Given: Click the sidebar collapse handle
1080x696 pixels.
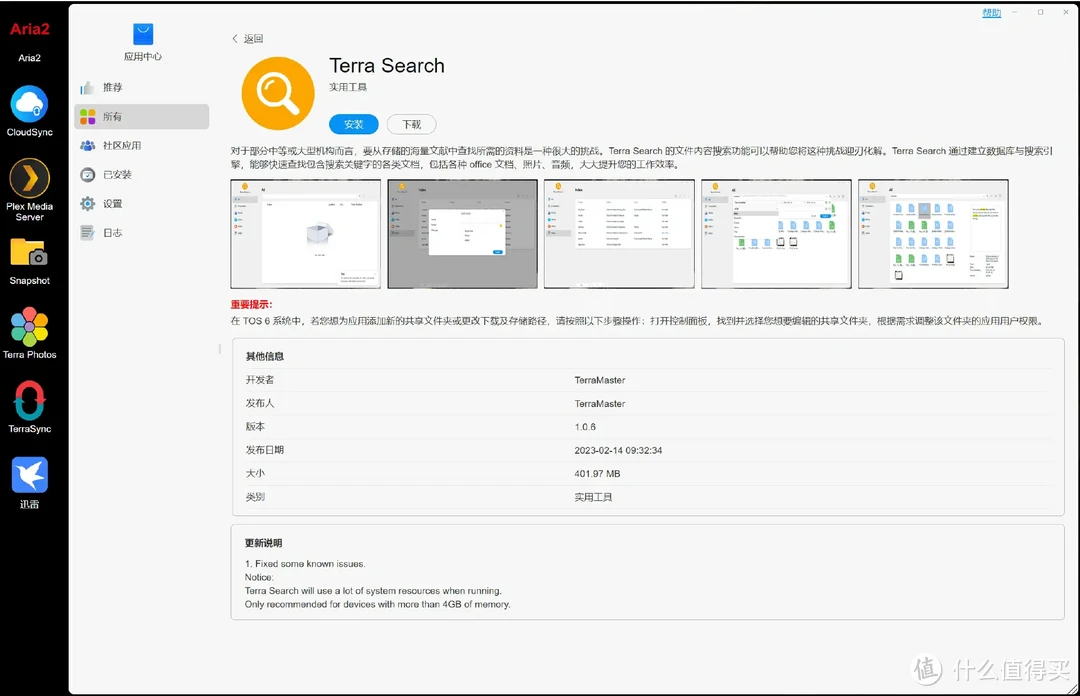Looking at the screenshot, I should pos(220,349).
